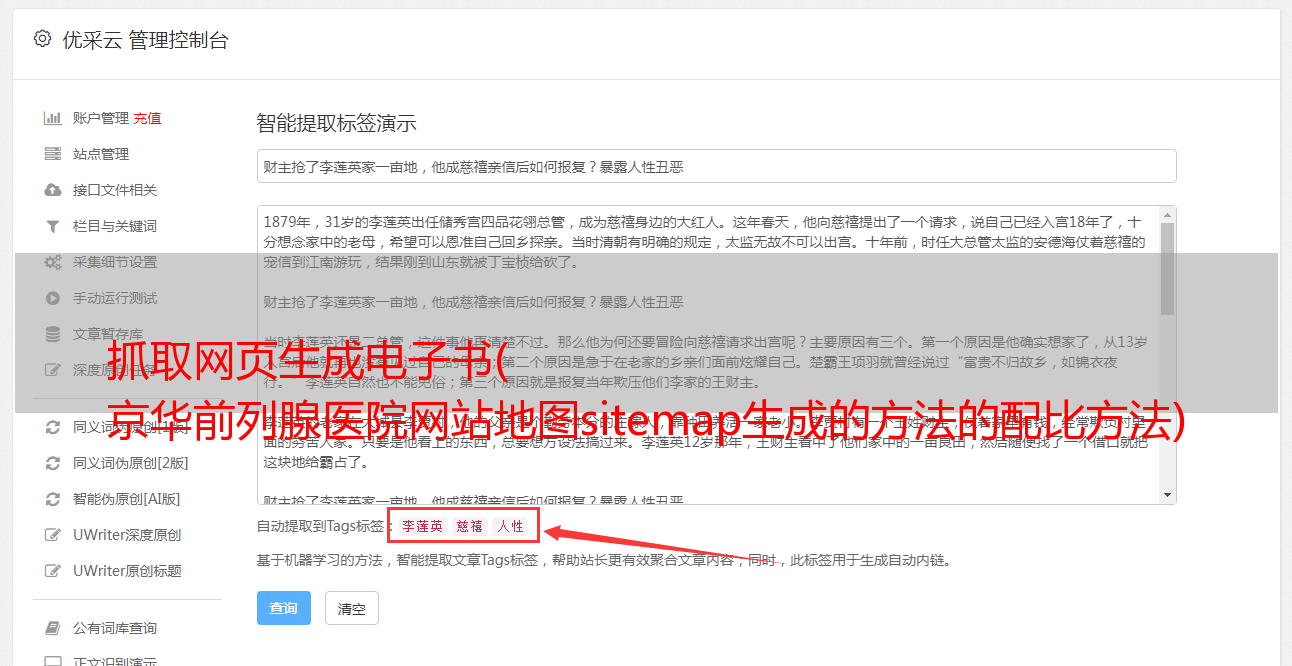This screenshot has height=666, width=1292.
Task: Click the 优采云 管理控制台 title
Action: point(145,40)
